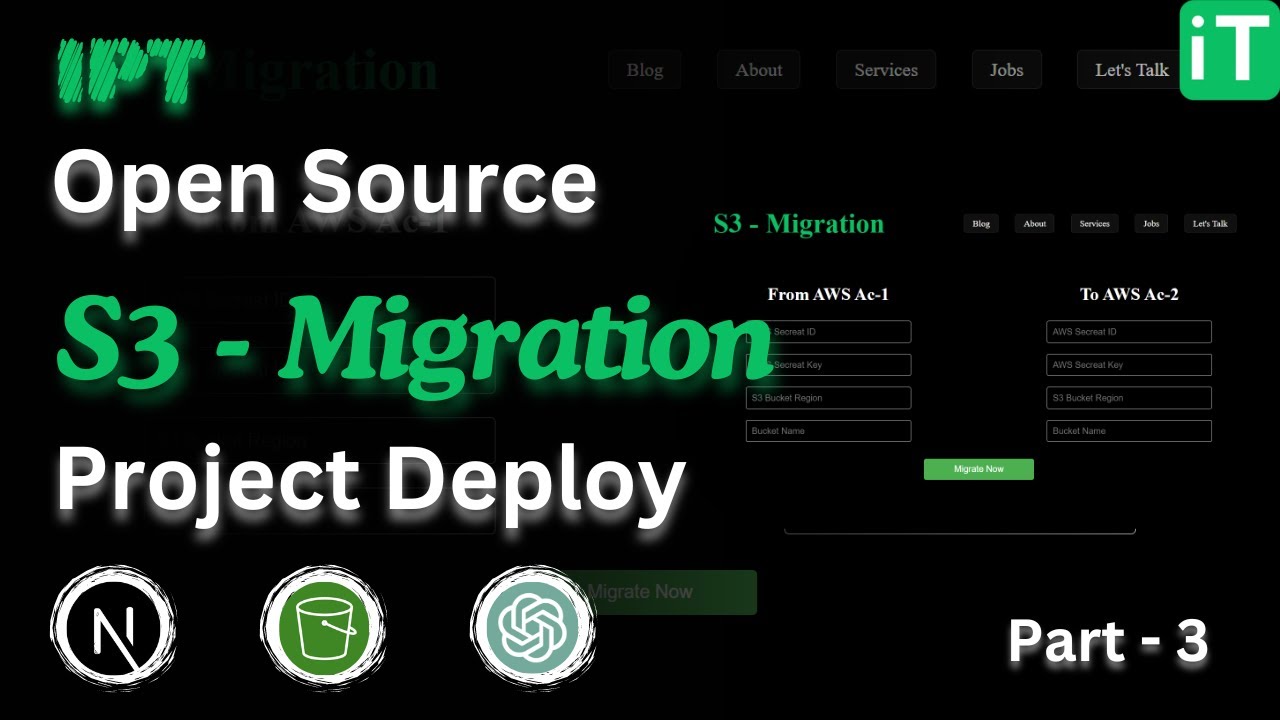This screenshot has width=1280, height=720.
Task: Click the Project Deploy title text
Action: (x=371, y=483)
